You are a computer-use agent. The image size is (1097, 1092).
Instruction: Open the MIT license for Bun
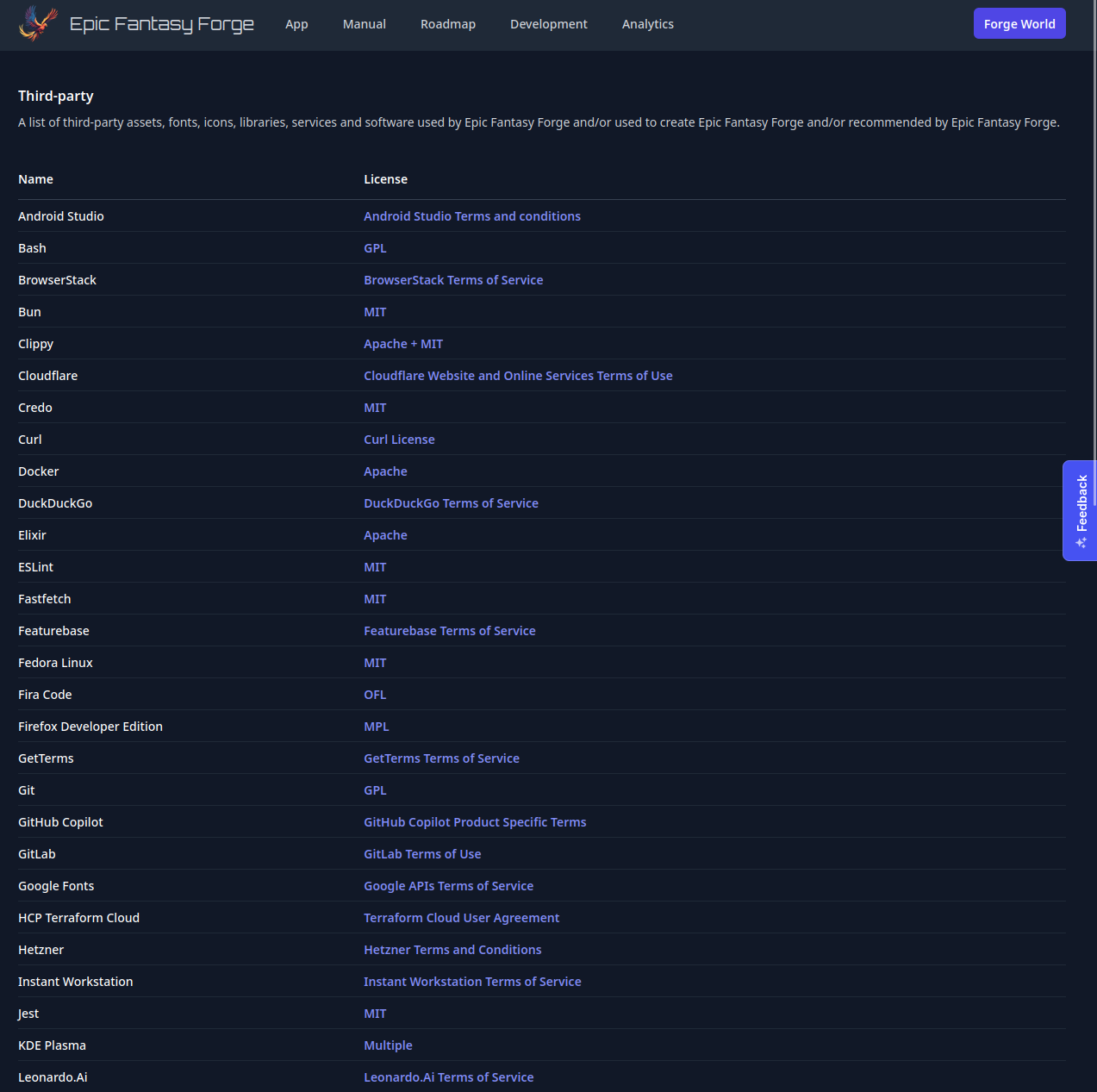coord(375,312)
